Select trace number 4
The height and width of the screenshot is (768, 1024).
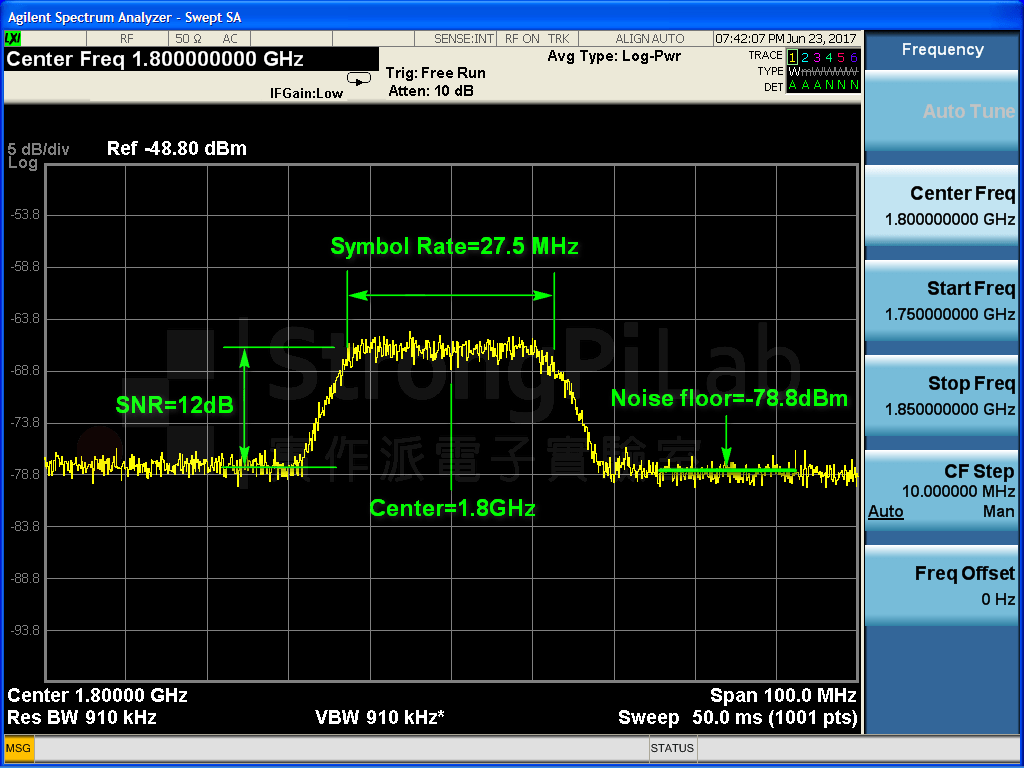(829, 57)
